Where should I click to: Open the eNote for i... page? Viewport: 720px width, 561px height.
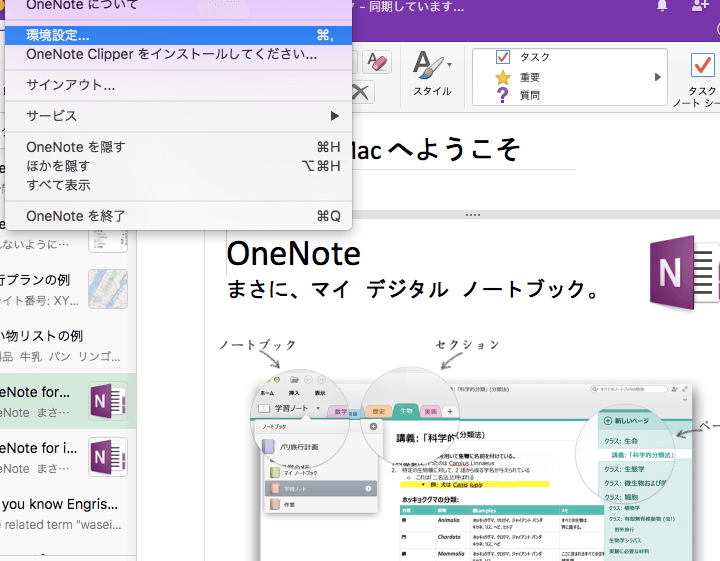click(68, 457)
